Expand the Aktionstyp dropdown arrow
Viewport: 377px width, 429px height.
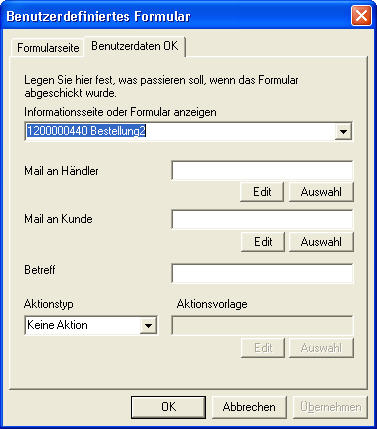point(148,325)
